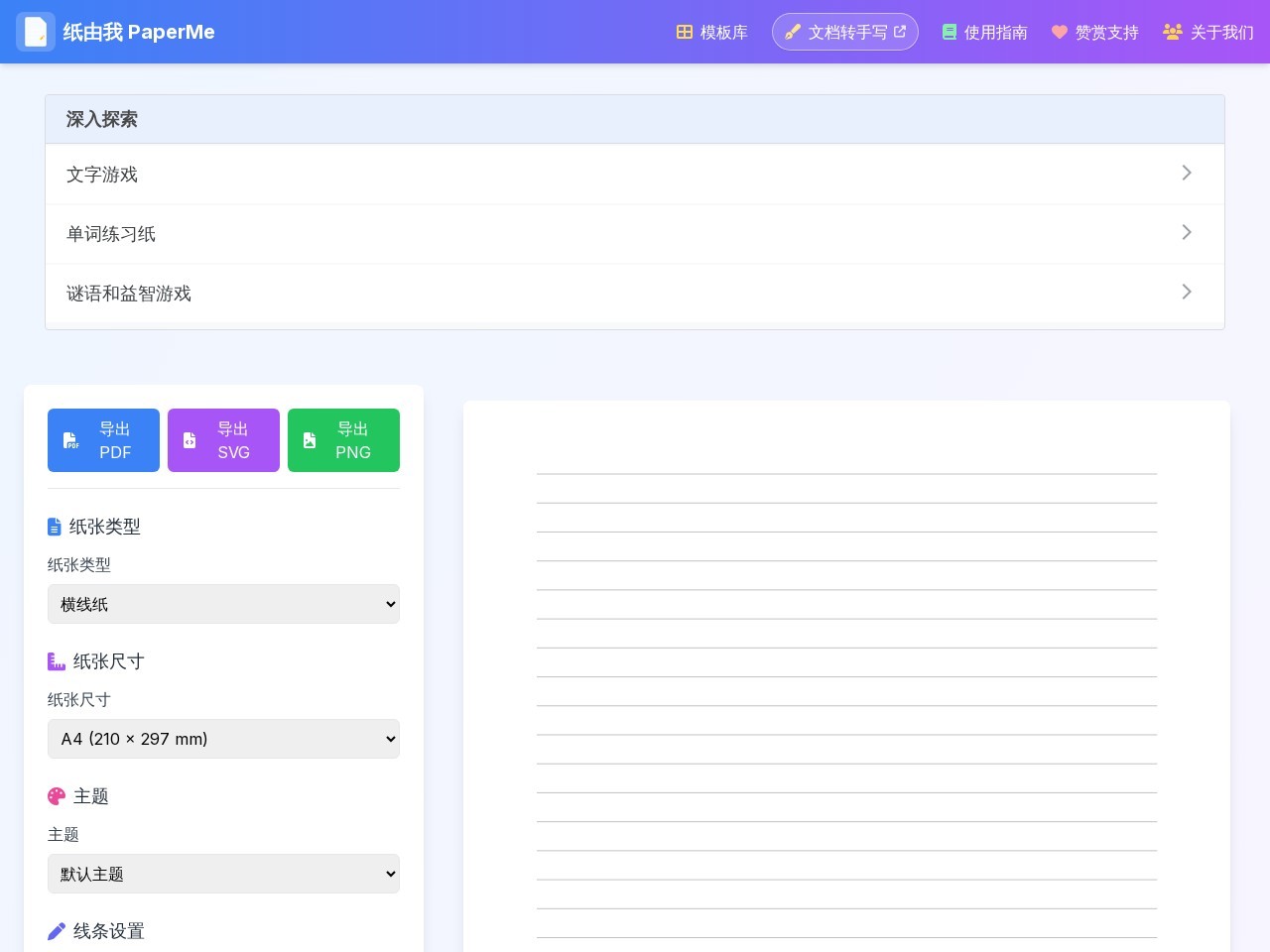Export paper with 导出 PDF button
The image size is (1270, 952).
[x=103, y=440]
